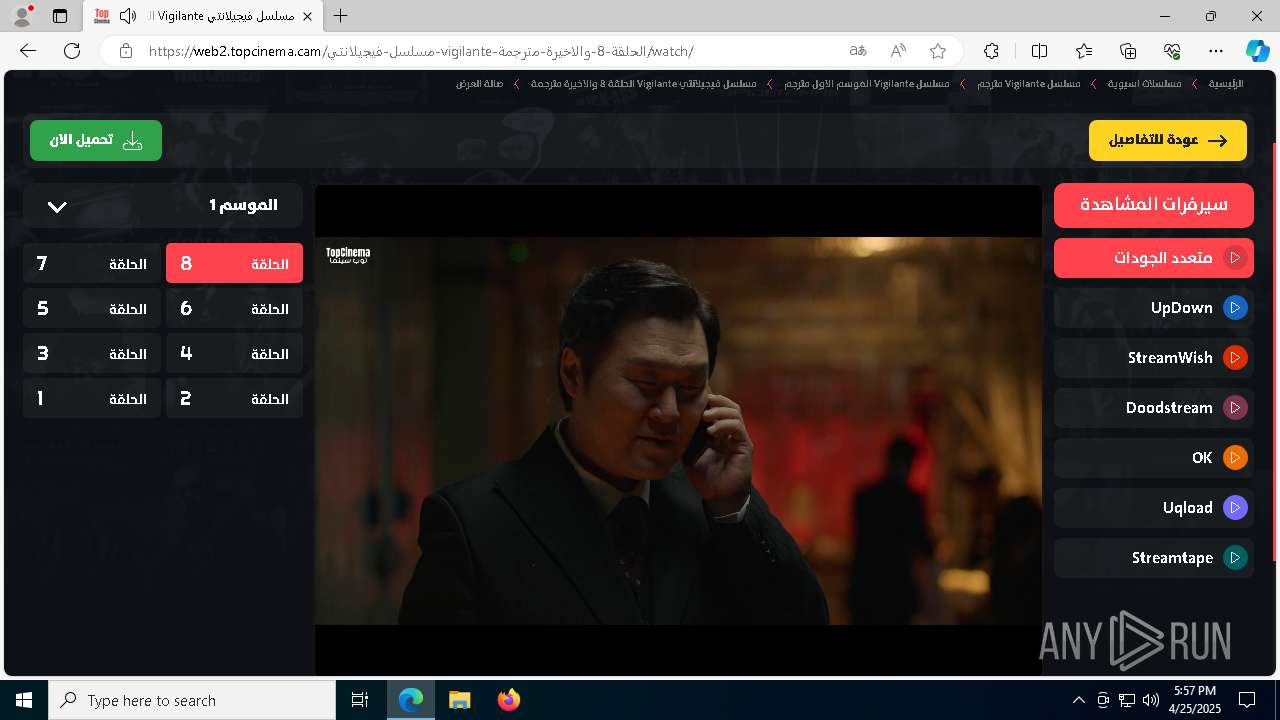Click the StreamWish server play icon
Viewport: 1280px width, 720px height.
(1235, 358)
